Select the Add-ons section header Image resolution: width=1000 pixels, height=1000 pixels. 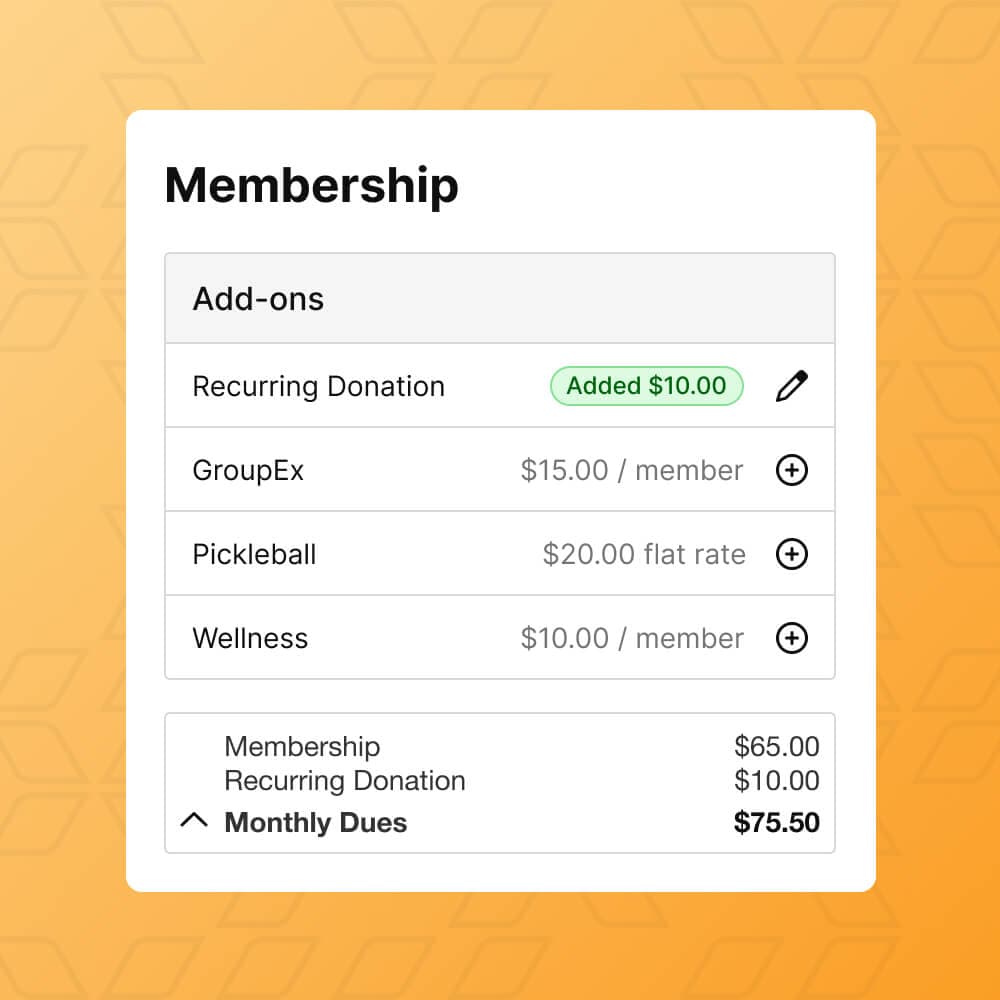258,298
